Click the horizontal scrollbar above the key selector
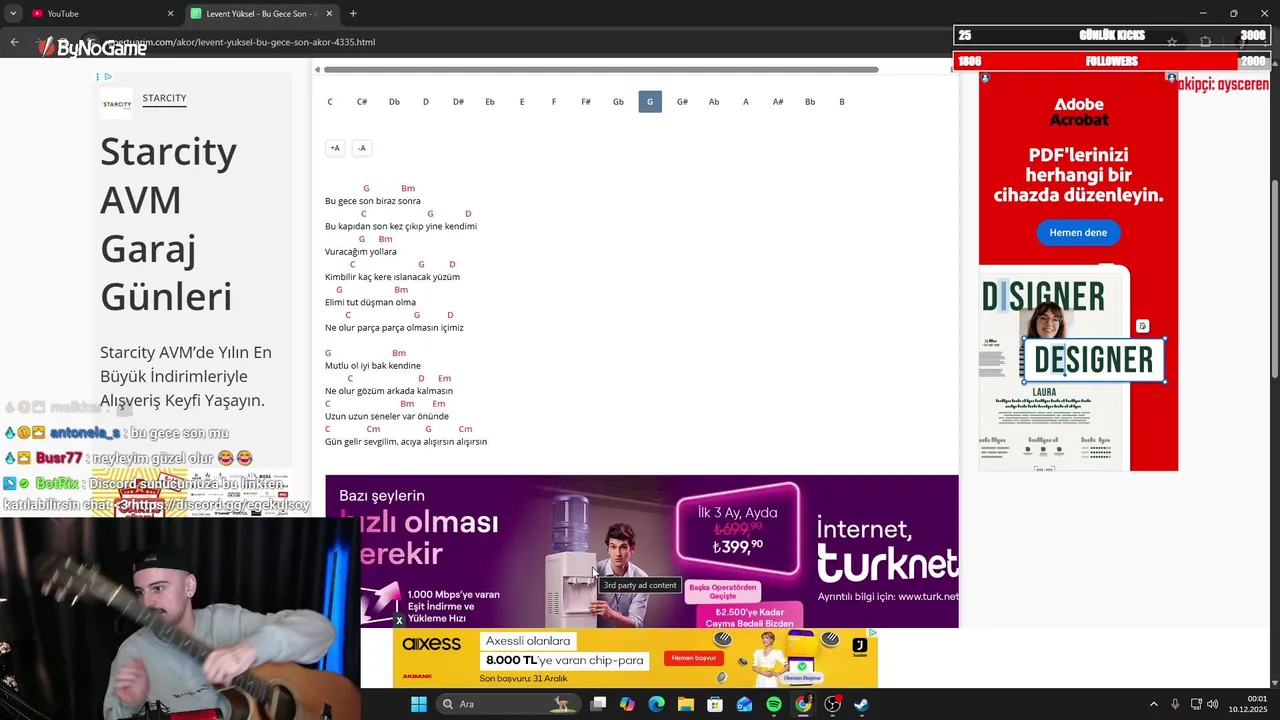The height and width of the screenshot is (720, 1280). [601, 70]
